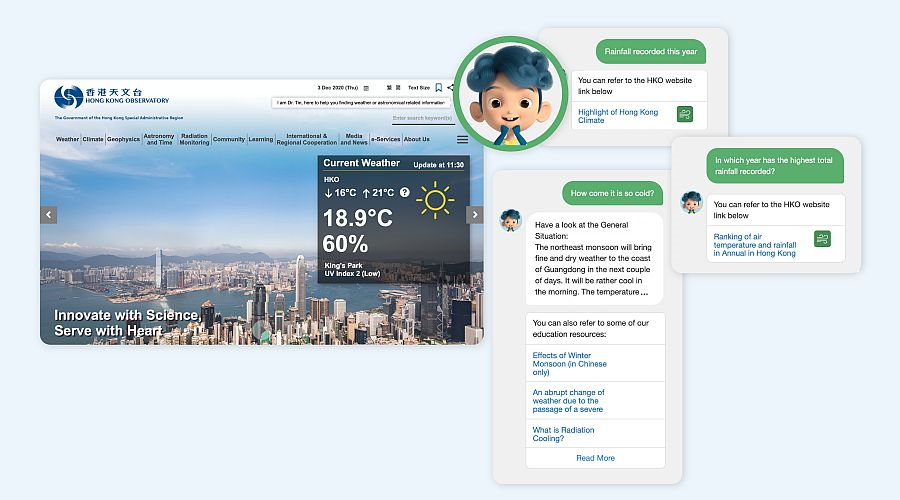Click the search keyword input field
Image resolution: width=900 pixels, height=500 pixels.
coord(422,118)
